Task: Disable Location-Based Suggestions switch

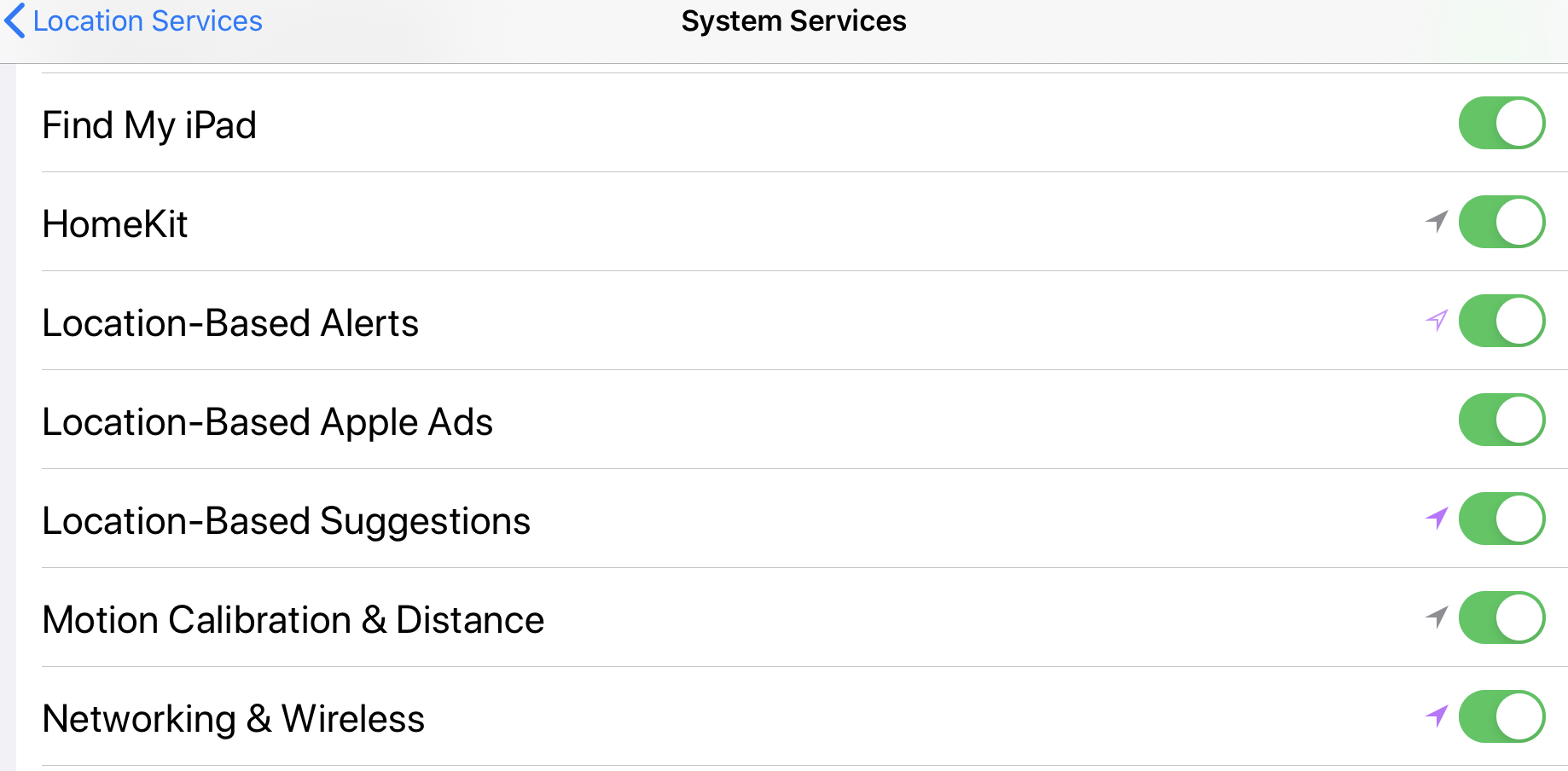Action: point(1501,519)
